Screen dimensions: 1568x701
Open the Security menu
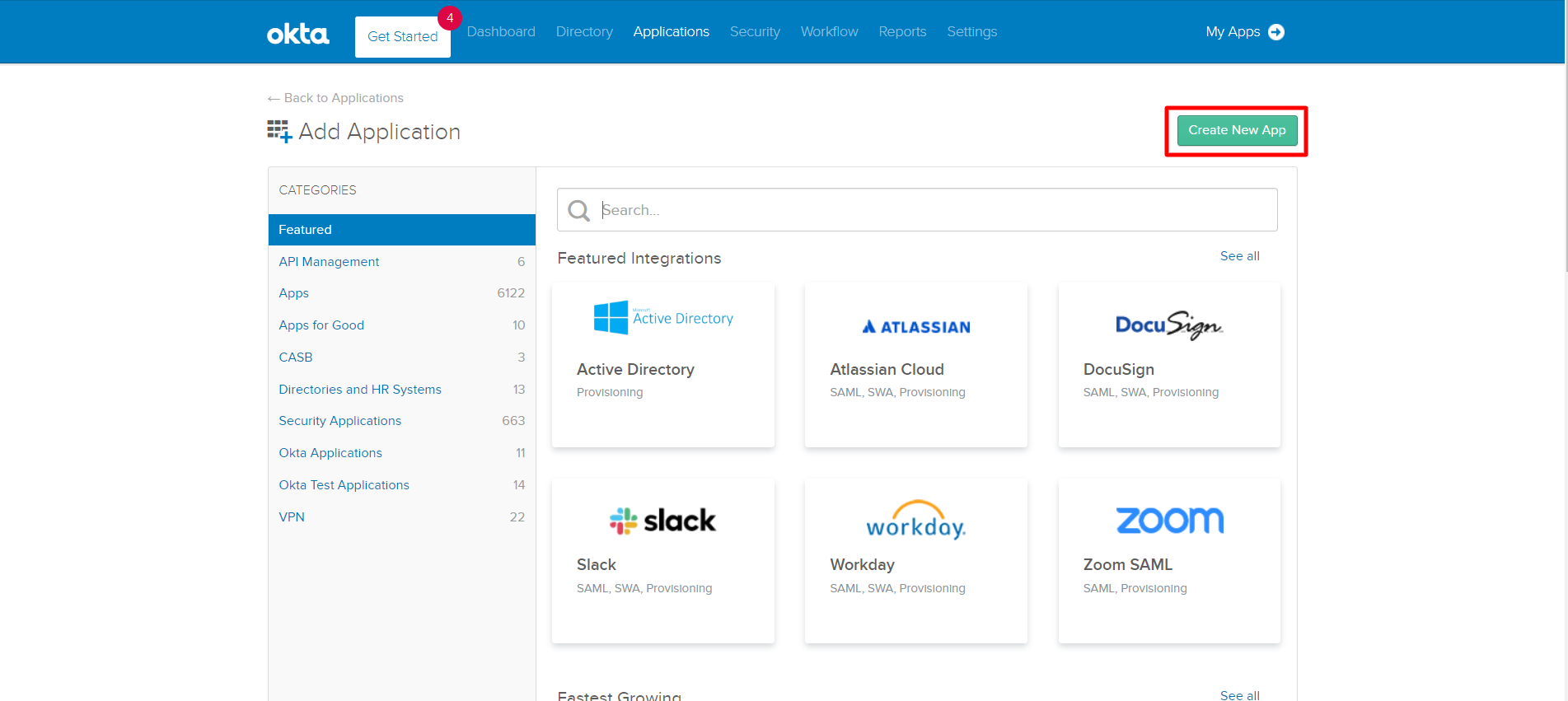click(x=755, y=32)
